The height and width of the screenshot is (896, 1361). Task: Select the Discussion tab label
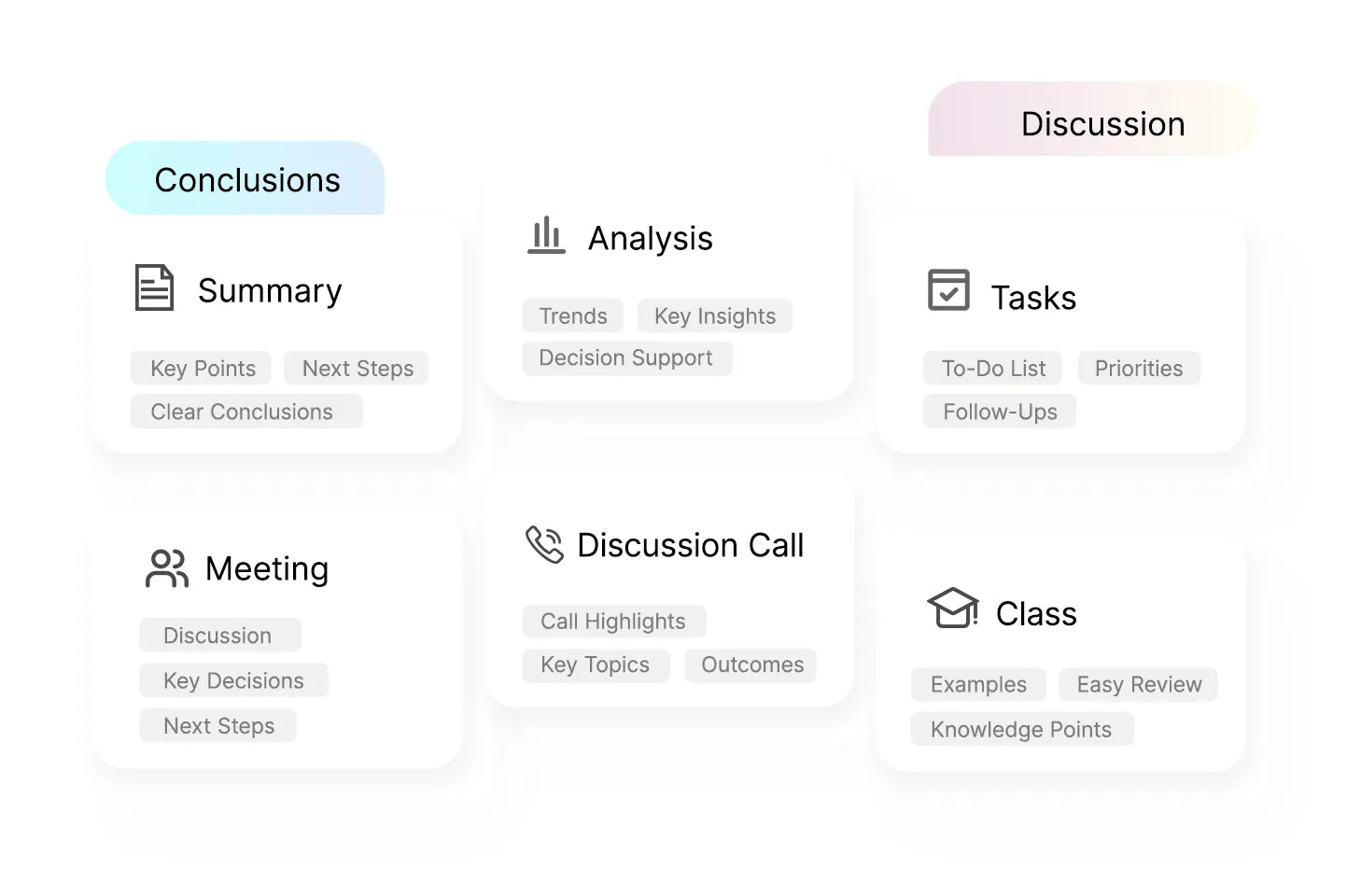(1102, 124)
